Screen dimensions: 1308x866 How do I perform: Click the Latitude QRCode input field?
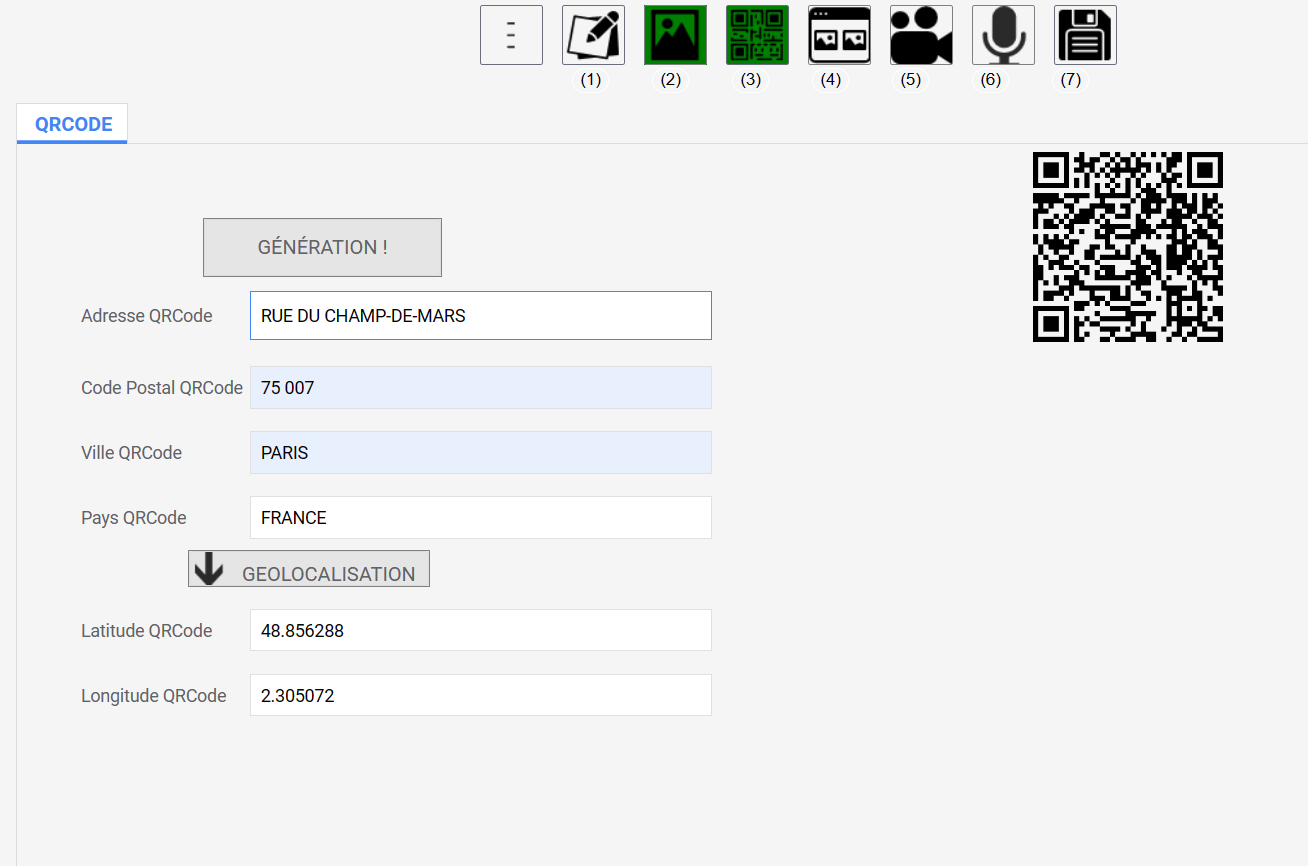coord(480,631)
